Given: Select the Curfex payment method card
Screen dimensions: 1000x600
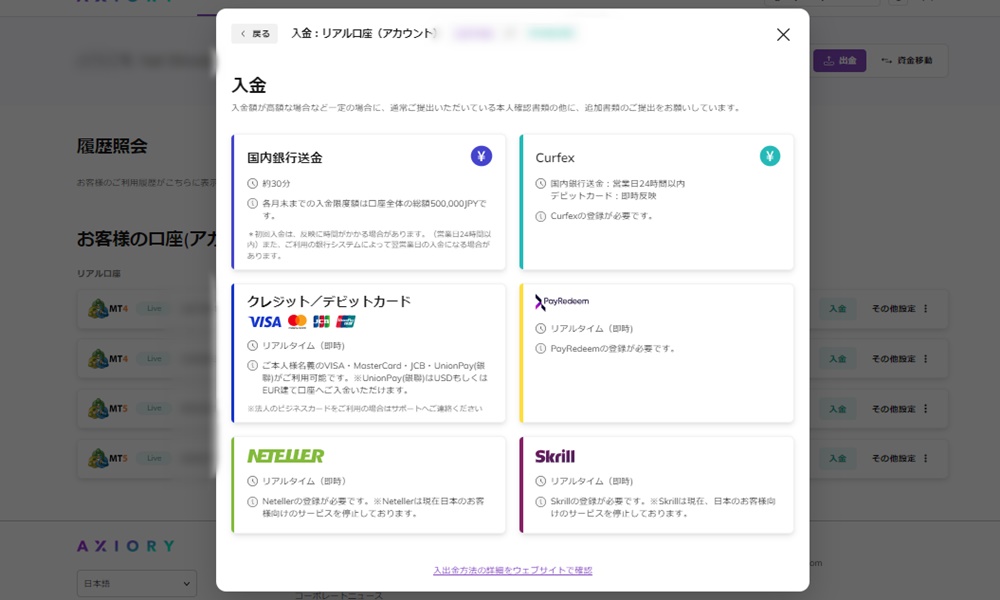Looking at the screenshot, I should [657, 200].
